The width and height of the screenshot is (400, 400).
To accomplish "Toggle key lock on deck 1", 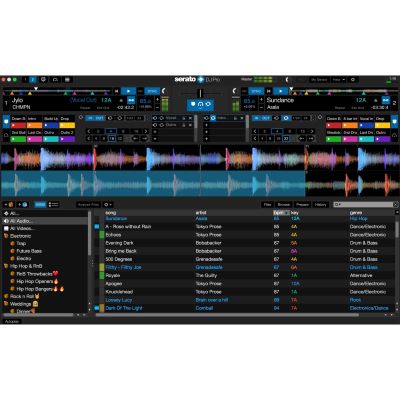I will pos(131,100).
